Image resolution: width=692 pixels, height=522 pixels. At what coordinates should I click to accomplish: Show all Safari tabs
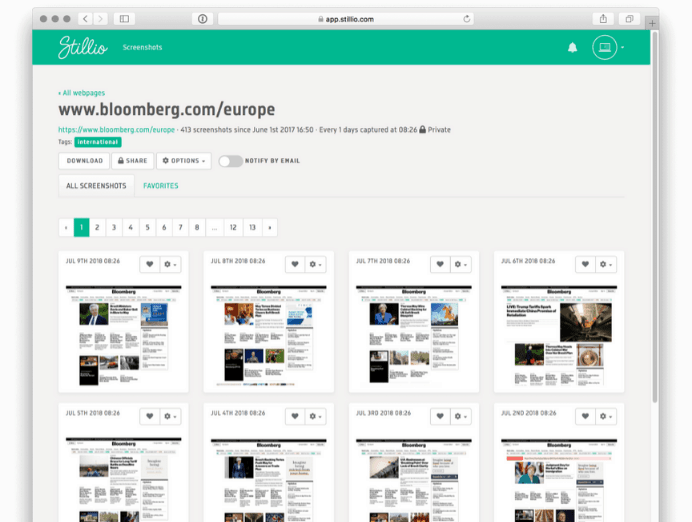pyautogui.click(x=629, y=19)
